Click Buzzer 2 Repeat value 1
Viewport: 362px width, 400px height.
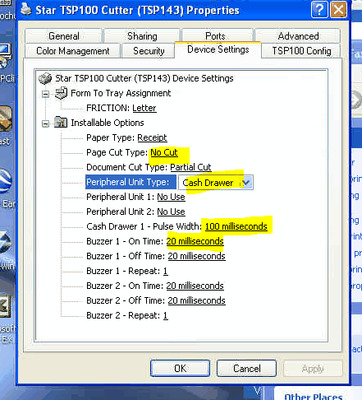coord(165,315)
